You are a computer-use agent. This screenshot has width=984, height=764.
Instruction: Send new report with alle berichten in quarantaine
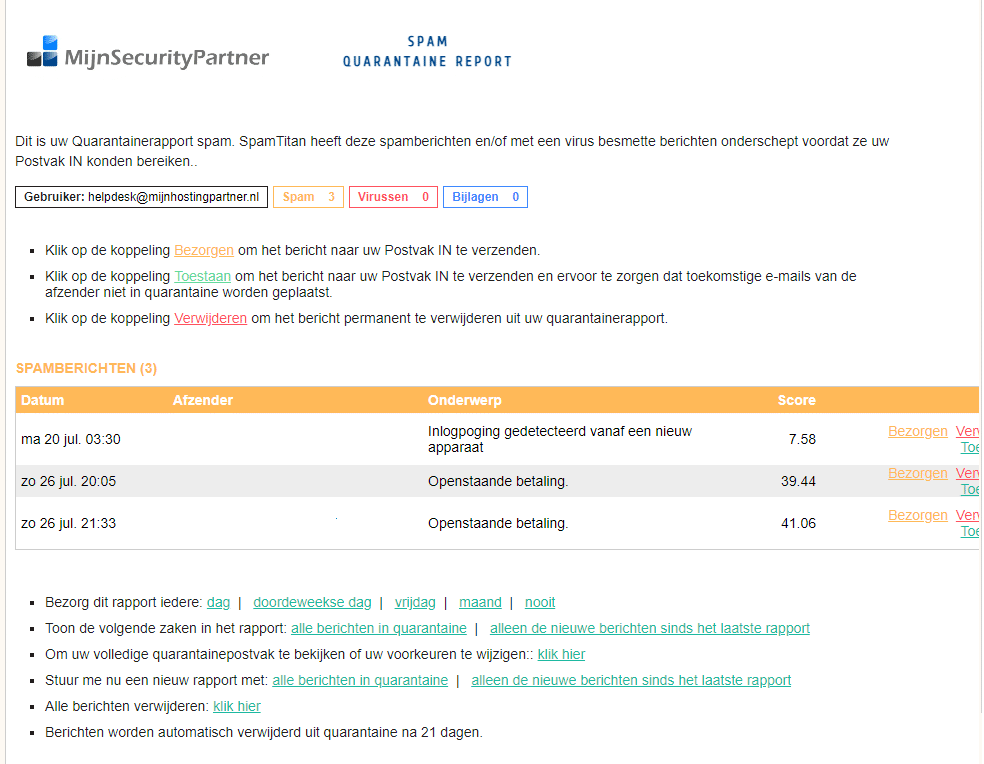click(x=360, y=681)
